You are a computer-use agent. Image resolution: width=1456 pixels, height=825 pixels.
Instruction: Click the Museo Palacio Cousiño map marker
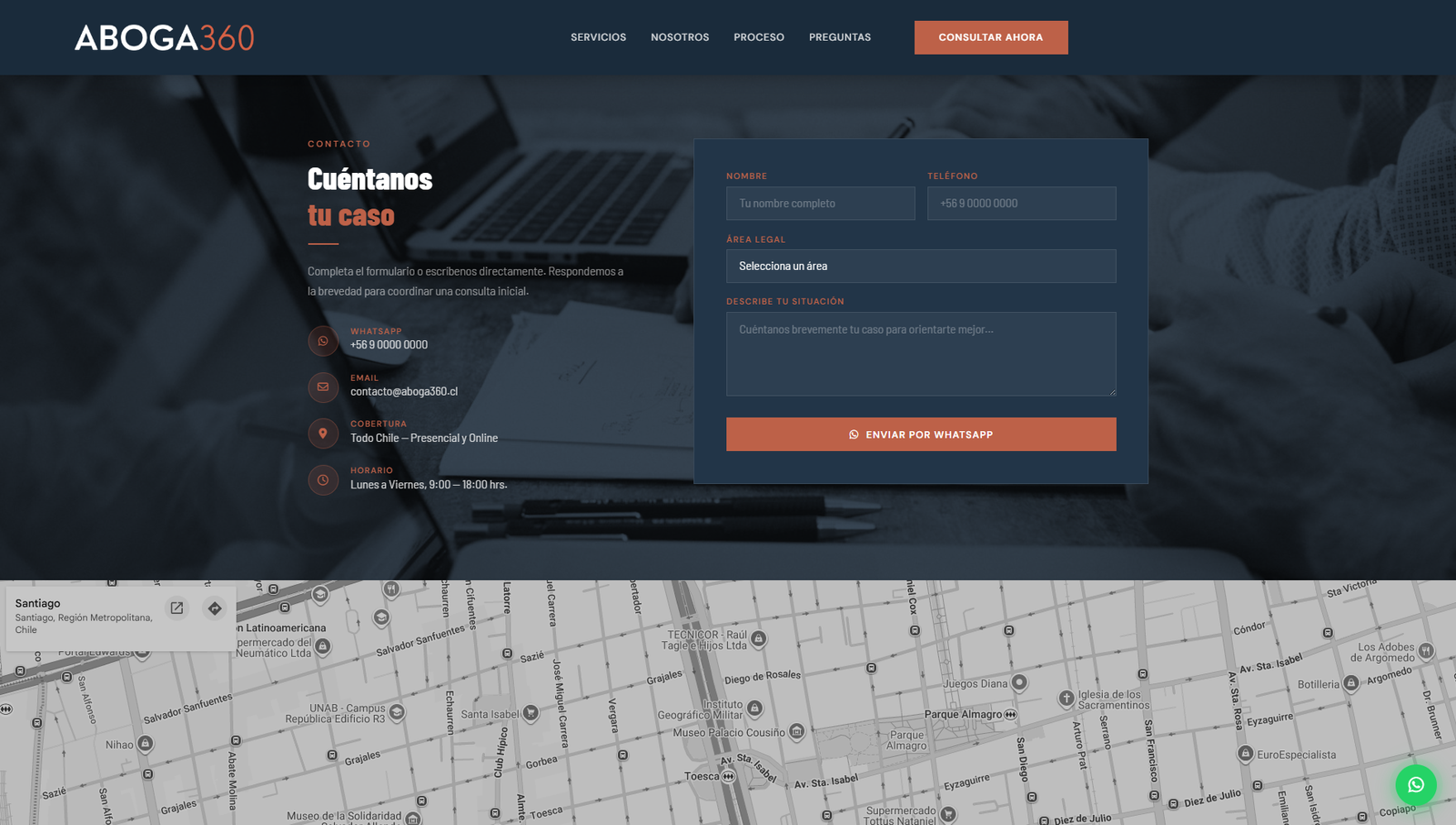coord(797,731)
